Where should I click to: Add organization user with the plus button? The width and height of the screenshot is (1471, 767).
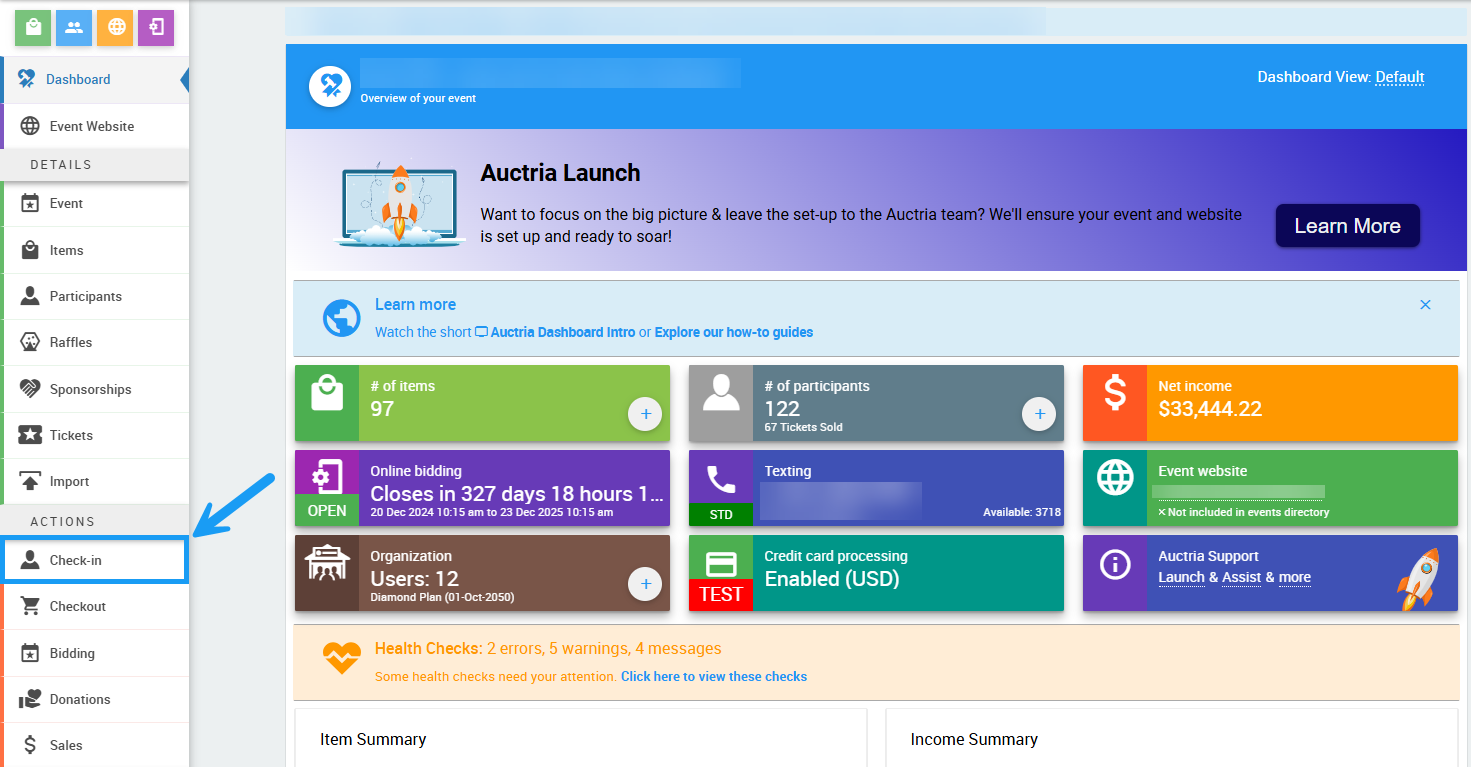645,583
